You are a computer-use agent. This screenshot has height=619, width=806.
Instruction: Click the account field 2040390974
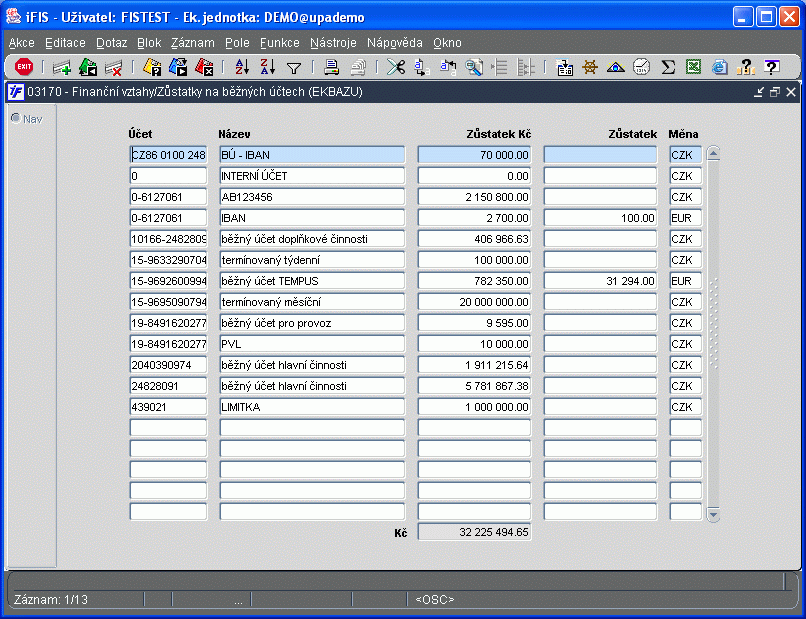pyautogui.click(x=168, y=365)
